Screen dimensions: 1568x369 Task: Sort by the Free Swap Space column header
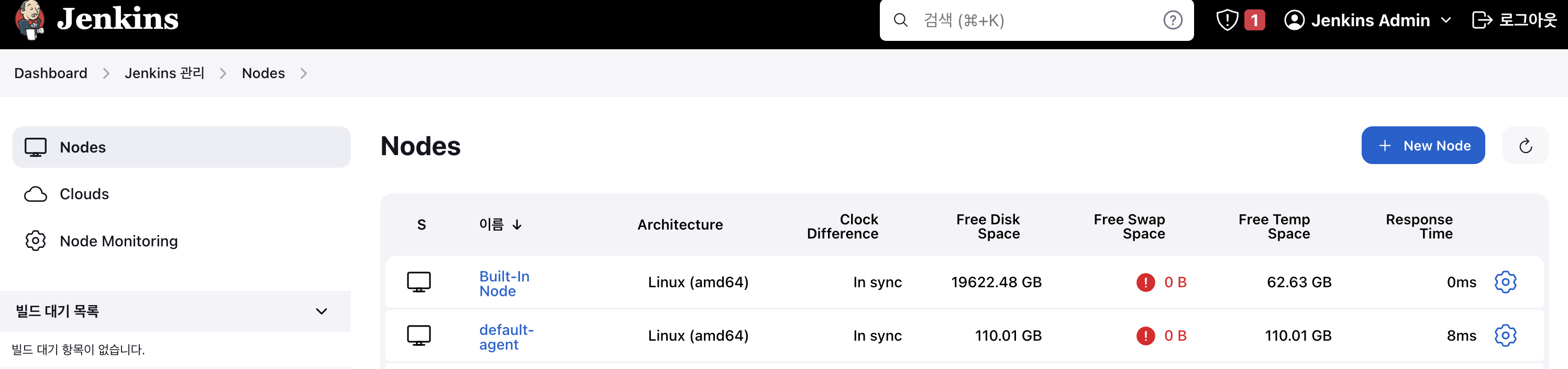(x=1129, y=226)
